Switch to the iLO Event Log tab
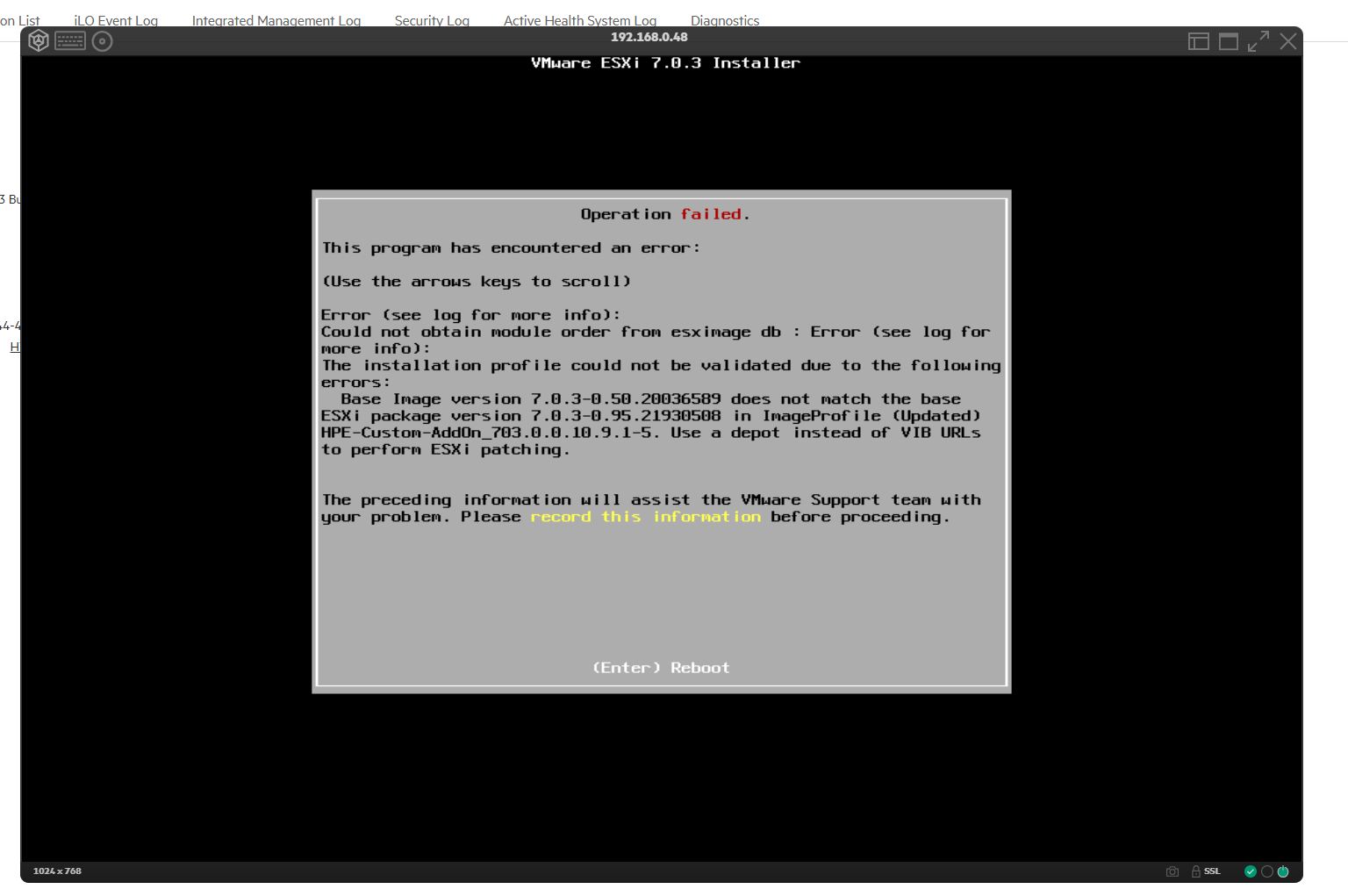Image resolution: width=1348 pixels, height=896 pixels. [116, 20]
